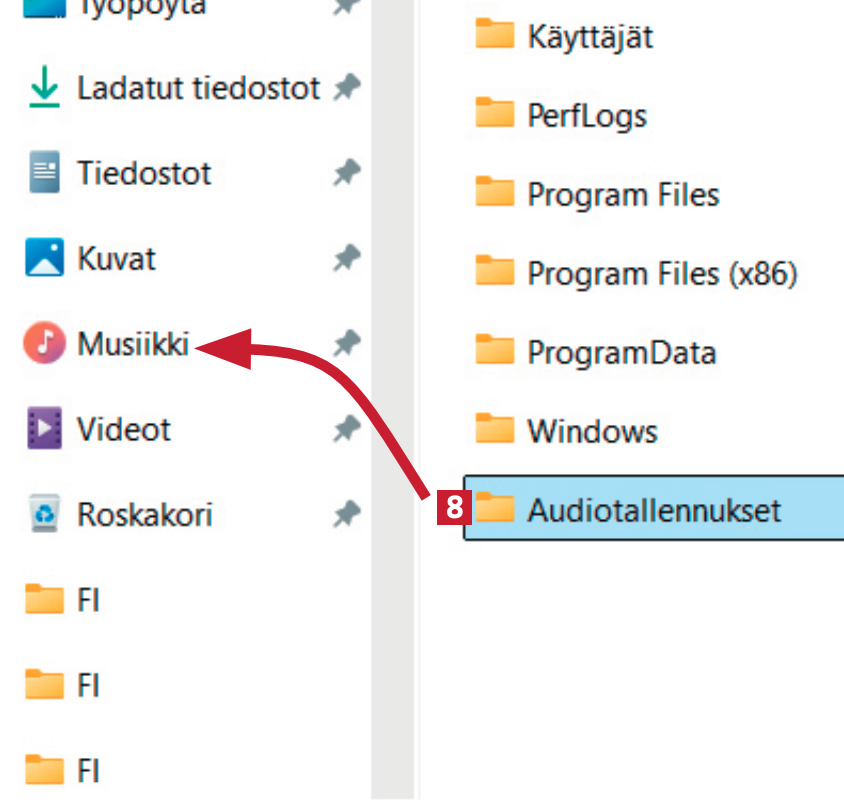Select the Käyttäjät folder name

pyautogui.click(x=590, y=37)
